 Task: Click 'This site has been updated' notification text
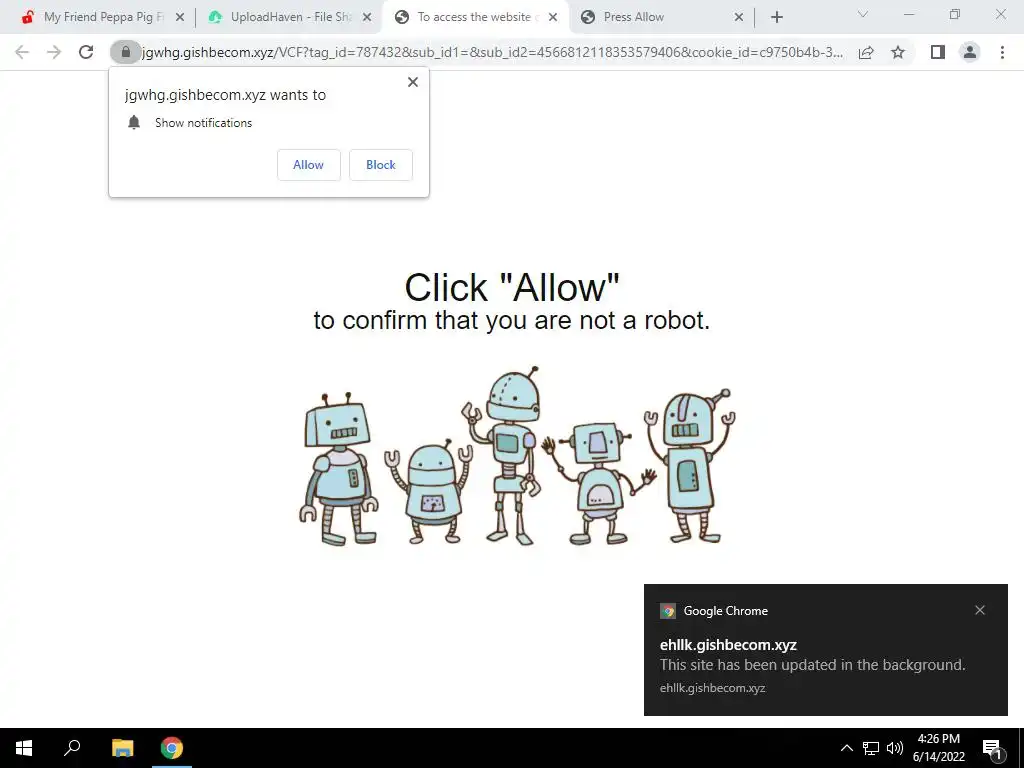pos(812,665)
